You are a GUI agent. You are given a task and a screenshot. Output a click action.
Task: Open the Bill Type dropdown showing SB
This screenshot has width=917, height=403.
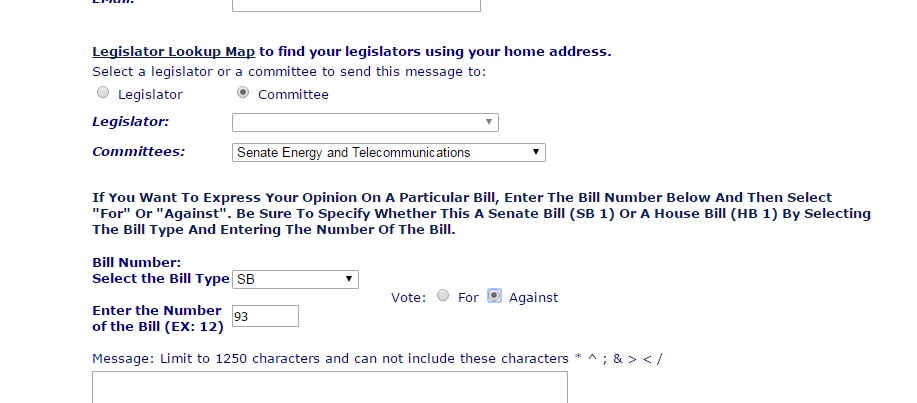click(295, 279)
